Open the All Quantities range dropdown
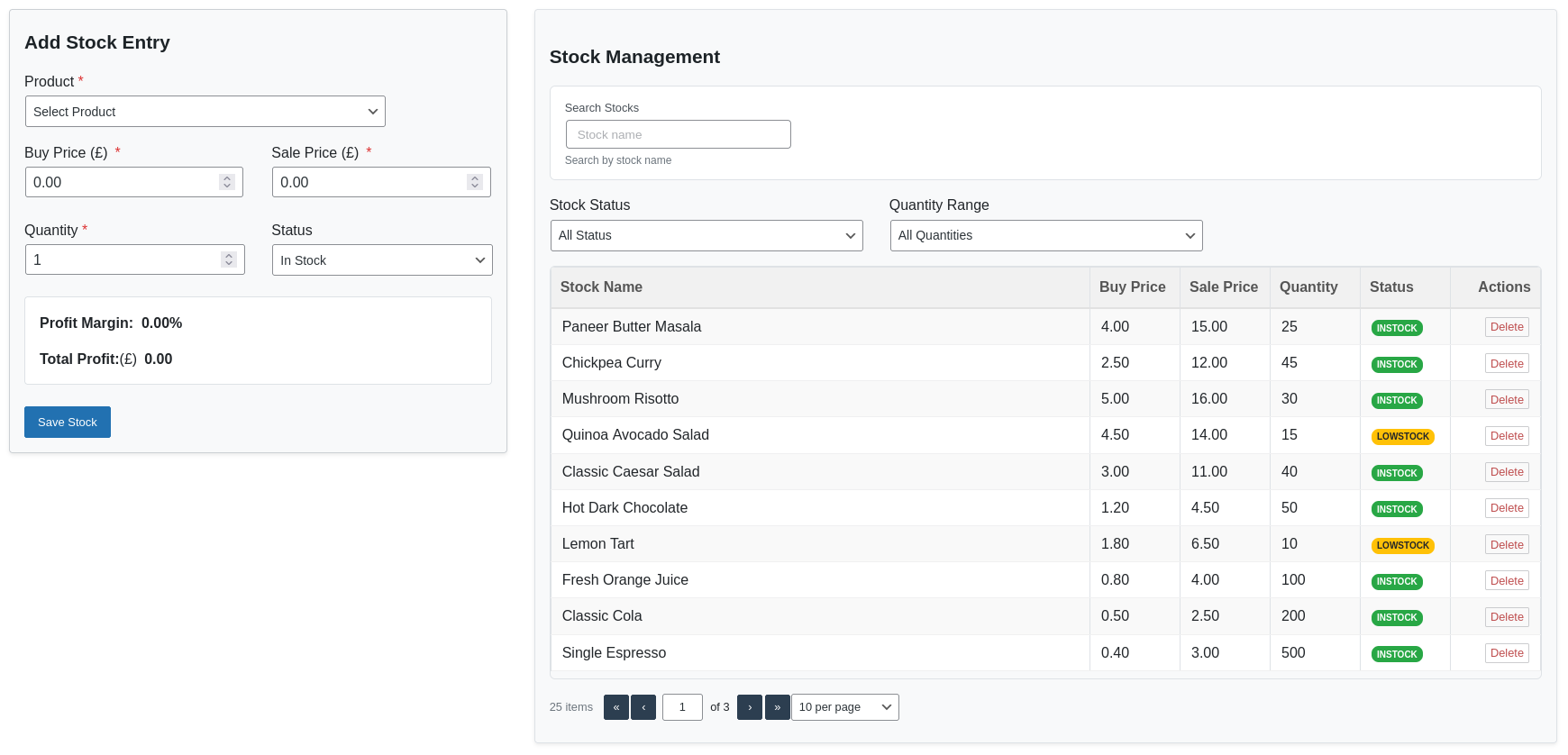 (1045, 235)
